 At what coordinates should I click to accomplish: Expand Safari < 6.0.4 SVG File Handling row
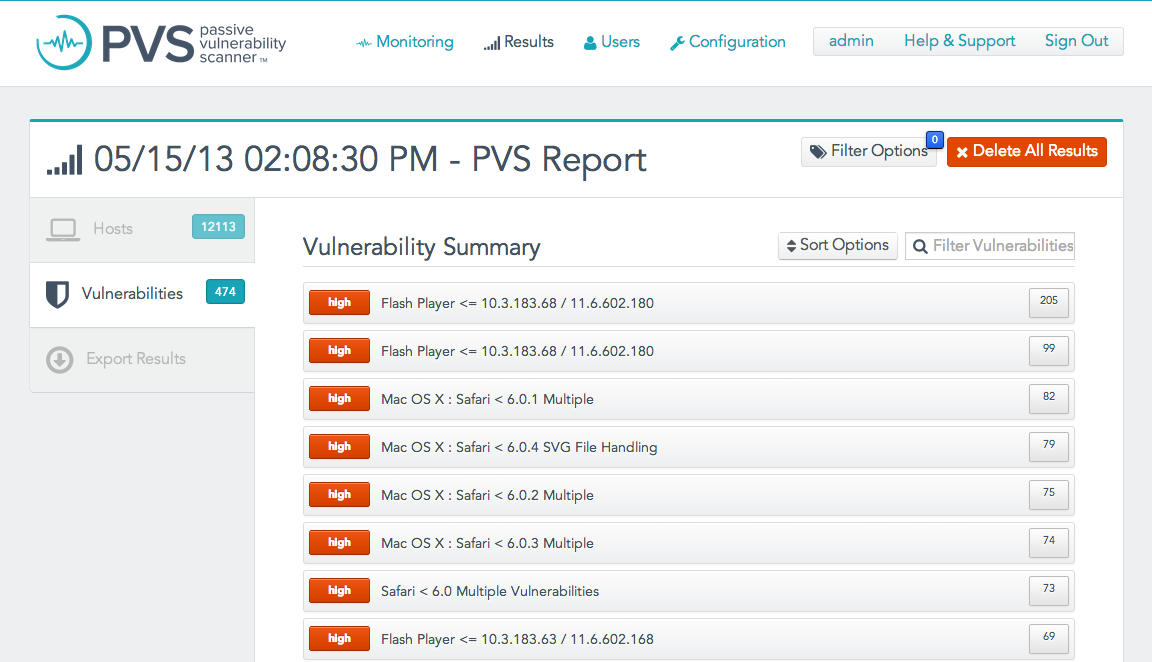pyautogui.click(x=688, y=447)
